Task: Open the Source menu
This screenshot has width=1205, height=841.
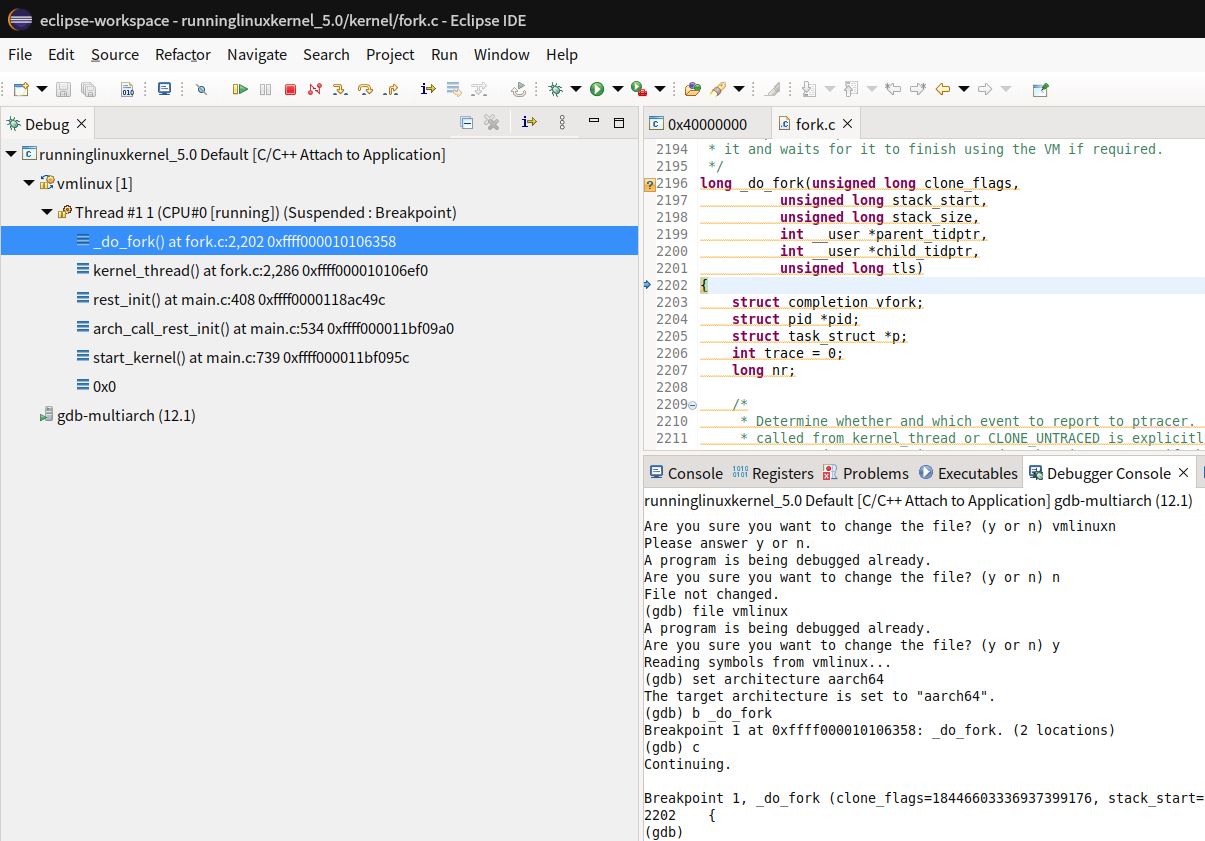Action: (x=115, y=54)
